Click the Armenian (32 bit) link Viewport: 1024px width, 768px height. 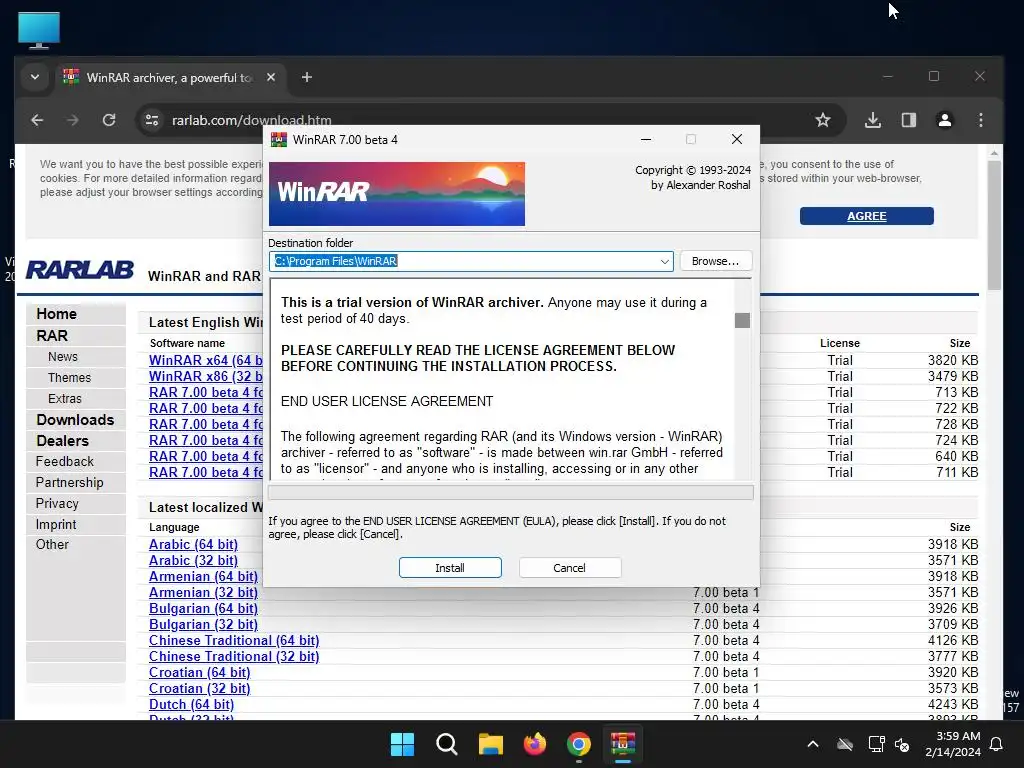pos(203,592)
